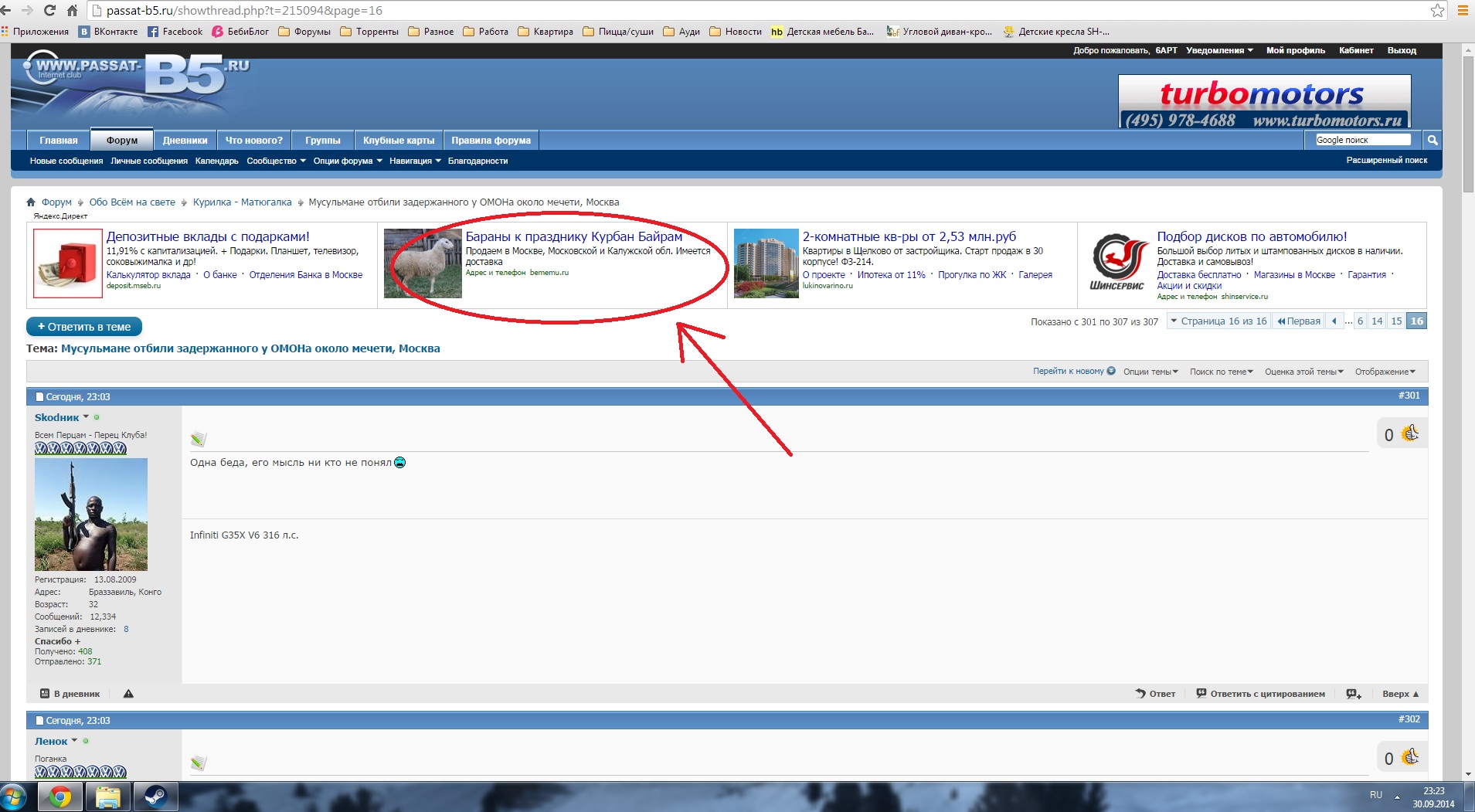Open the Что нового? tab
Image resolution: width=1475 pixels, height=812 pixels.
254,140
